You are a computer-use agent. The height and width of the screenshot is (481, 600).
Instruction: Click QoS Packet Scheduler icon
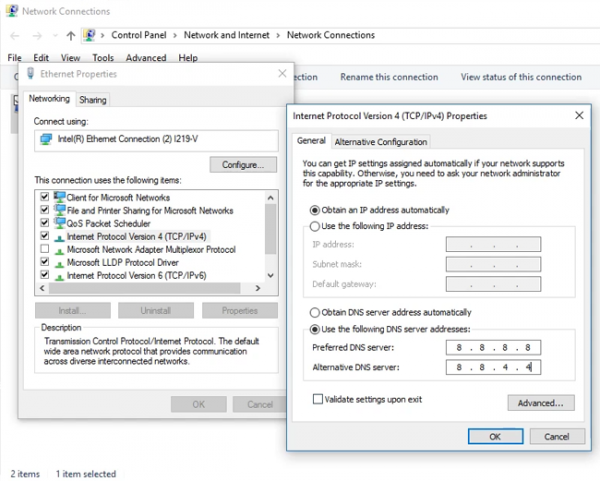tap(59, 223)
